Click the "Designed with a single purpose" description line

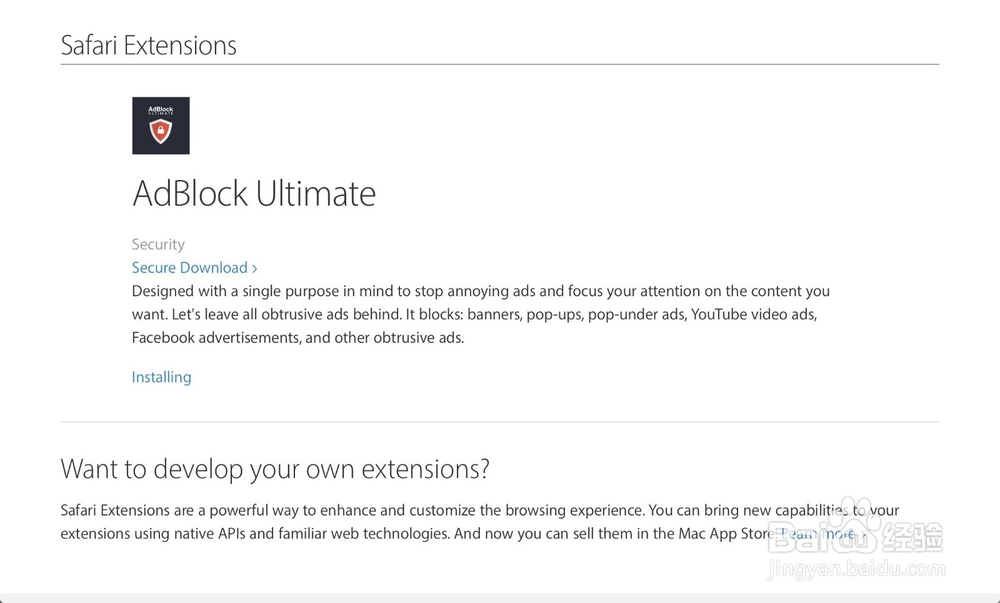coord(480,292)
